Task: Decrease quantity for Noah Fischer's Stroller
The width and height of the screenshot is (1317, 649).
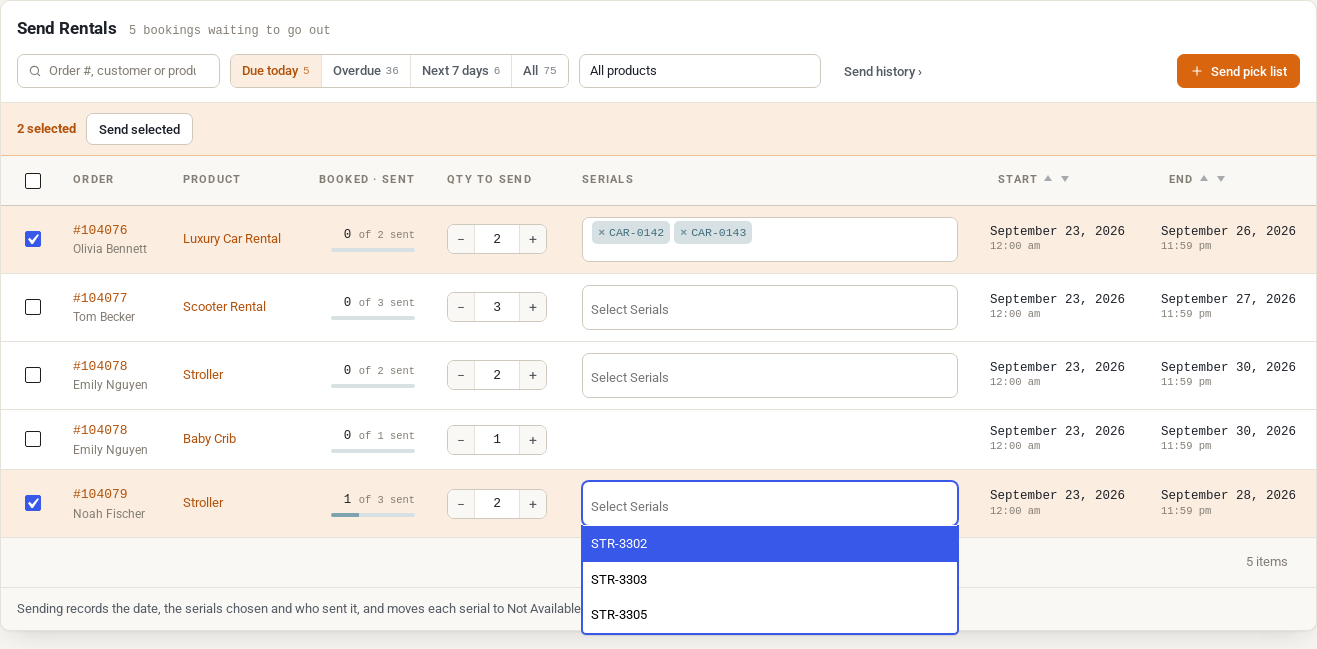Action: point(461,504)
